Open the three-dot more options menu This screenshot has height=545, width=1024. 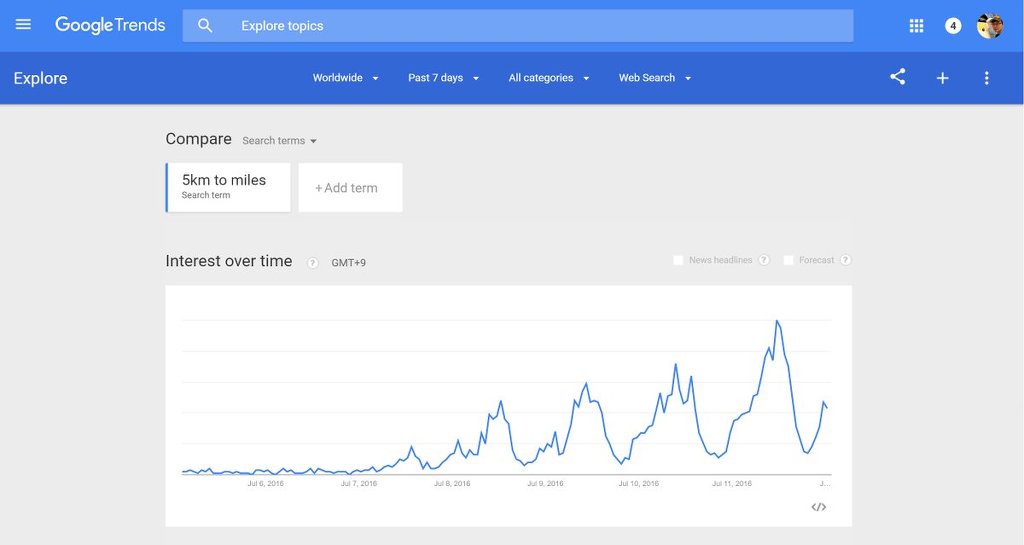(x=987, y=78)
